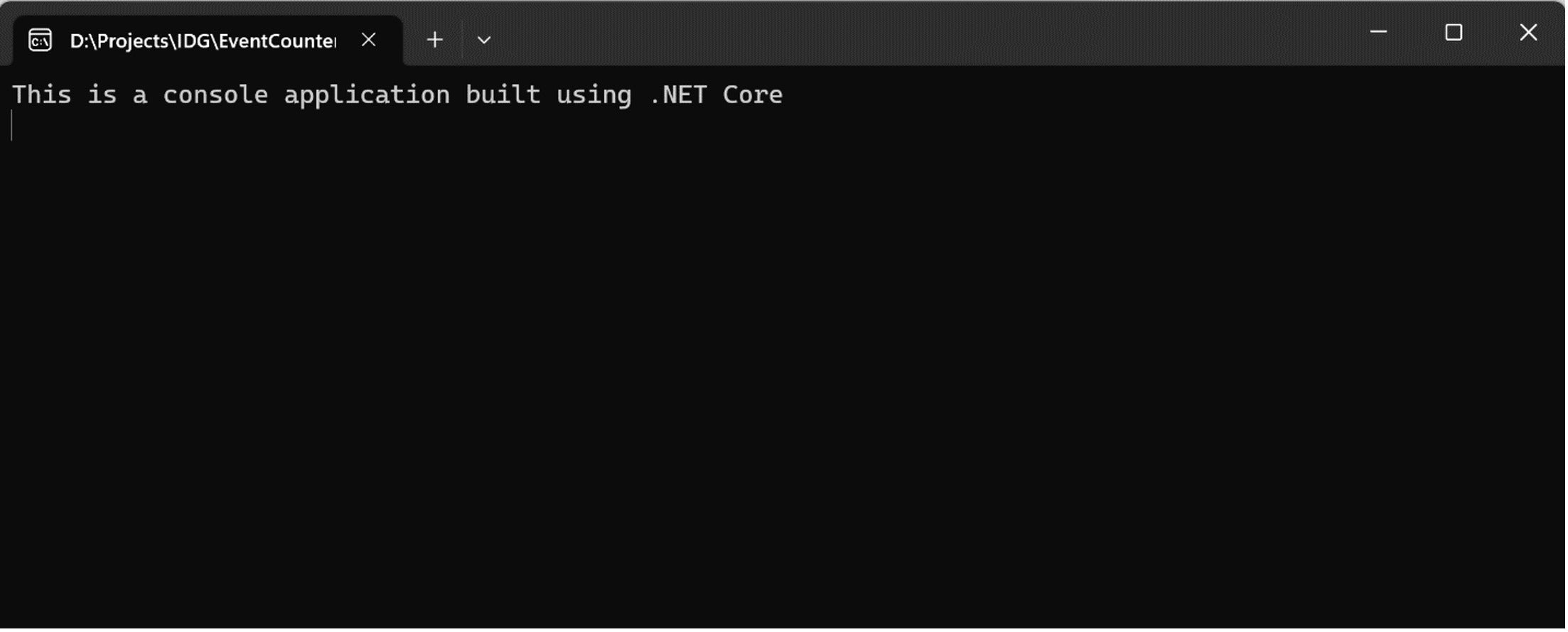Click the word "This" in console output
Screen dimensions: 1568x632
[43, 95]
